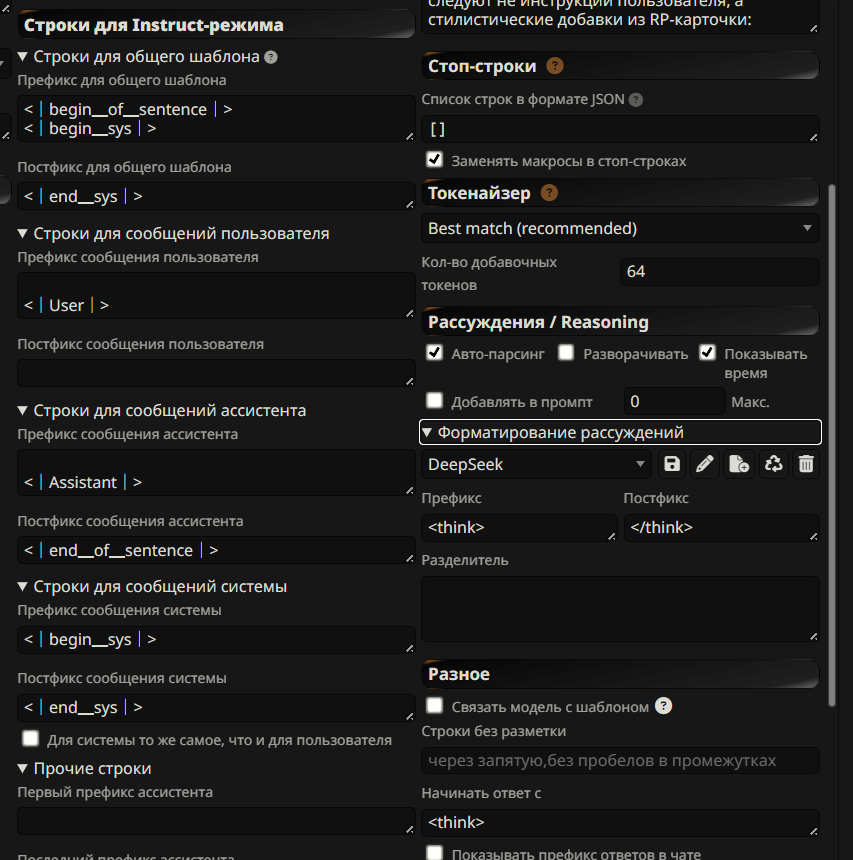
Task: Restore reasoning template via recycle icon
Action: tap(773, 464)
